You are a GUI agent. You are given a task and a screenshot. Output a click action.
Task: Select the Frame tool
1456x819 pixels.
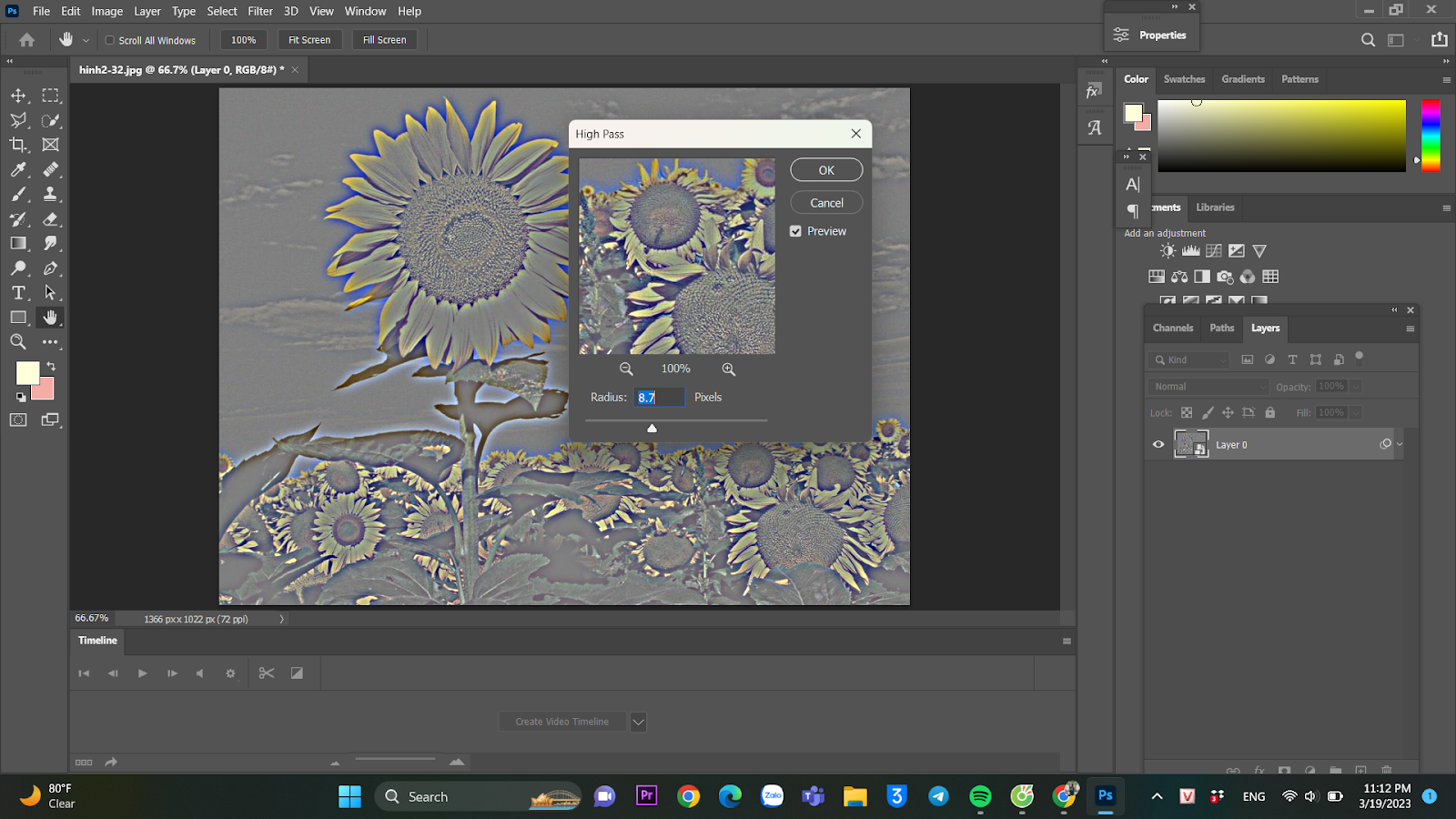point(51,145)
